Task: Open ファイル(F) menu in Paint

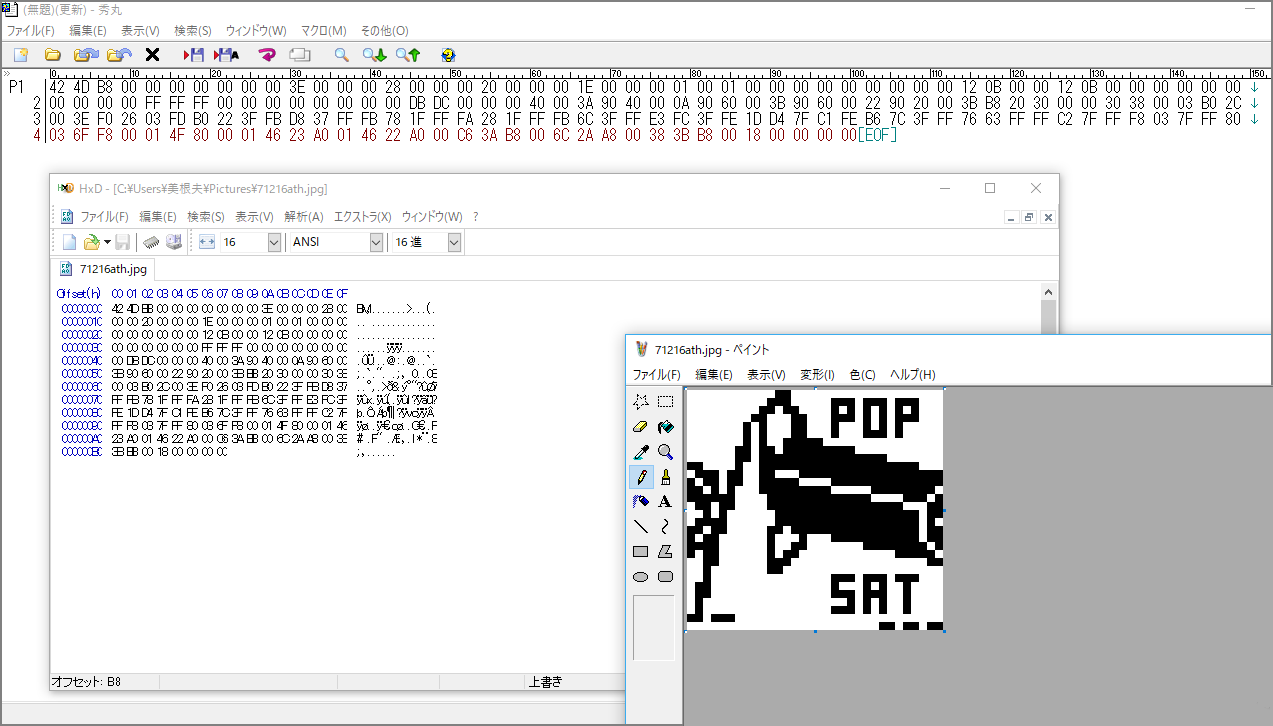Action: click(x=656, y=375)
